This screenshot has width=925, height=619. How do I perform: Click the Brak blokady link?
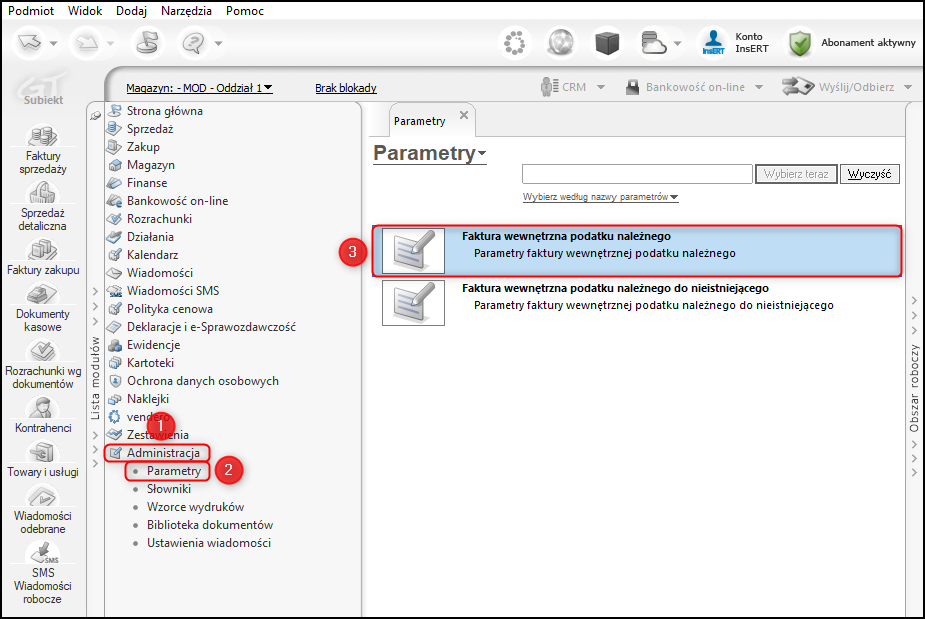pyautogui.click(x=346, y=88)
